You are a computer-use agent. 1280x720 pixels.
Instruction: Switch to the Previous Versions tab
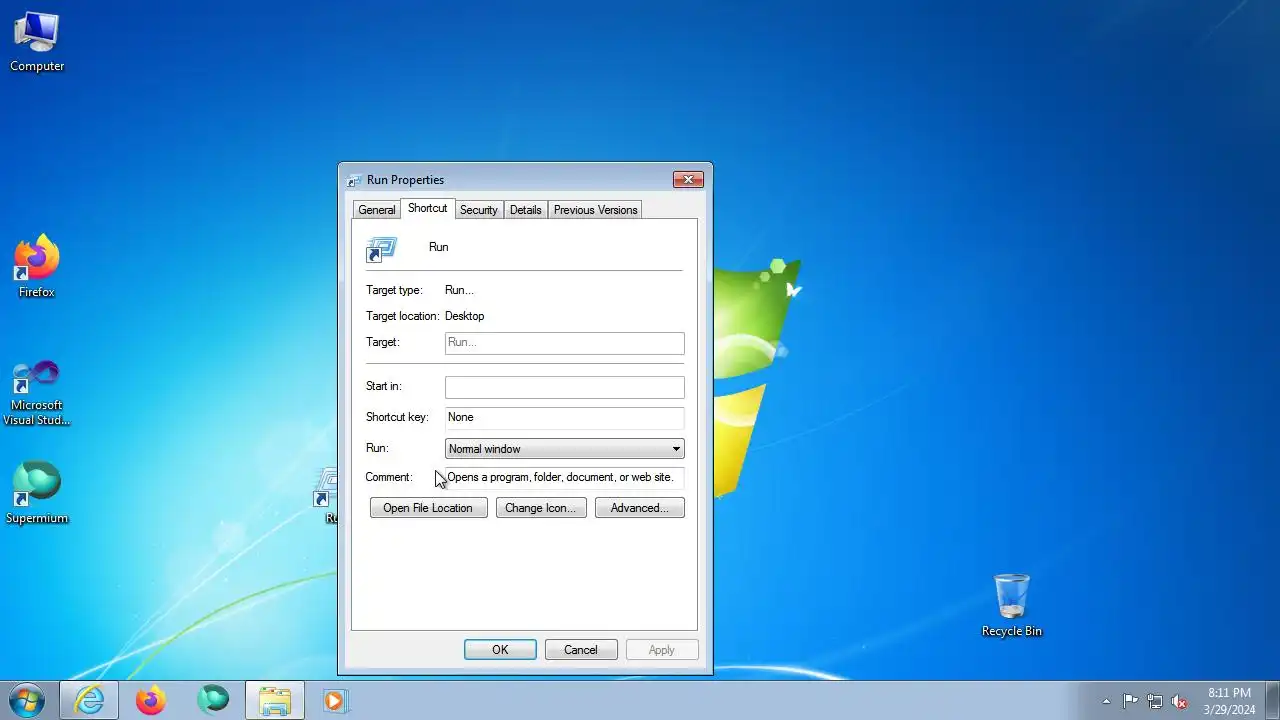point(595,210)
